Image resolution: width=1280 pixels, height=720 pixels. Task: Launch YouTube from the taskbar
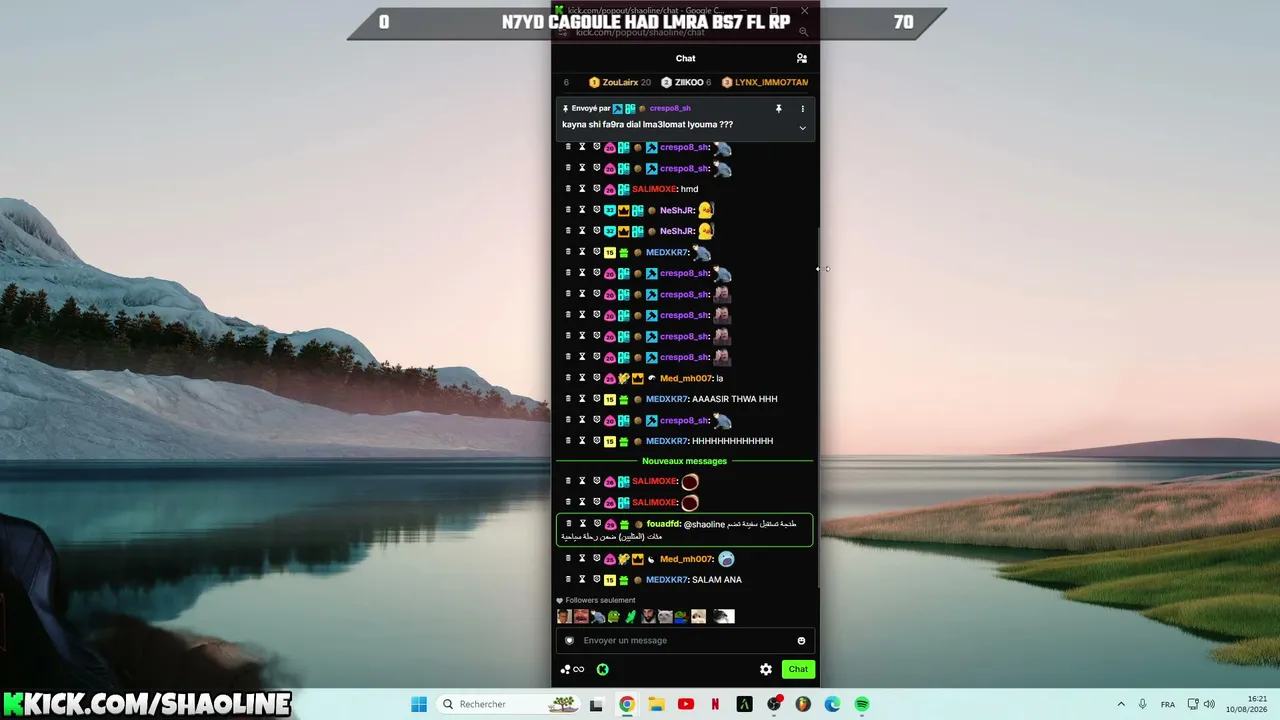[x=685, y=704]
